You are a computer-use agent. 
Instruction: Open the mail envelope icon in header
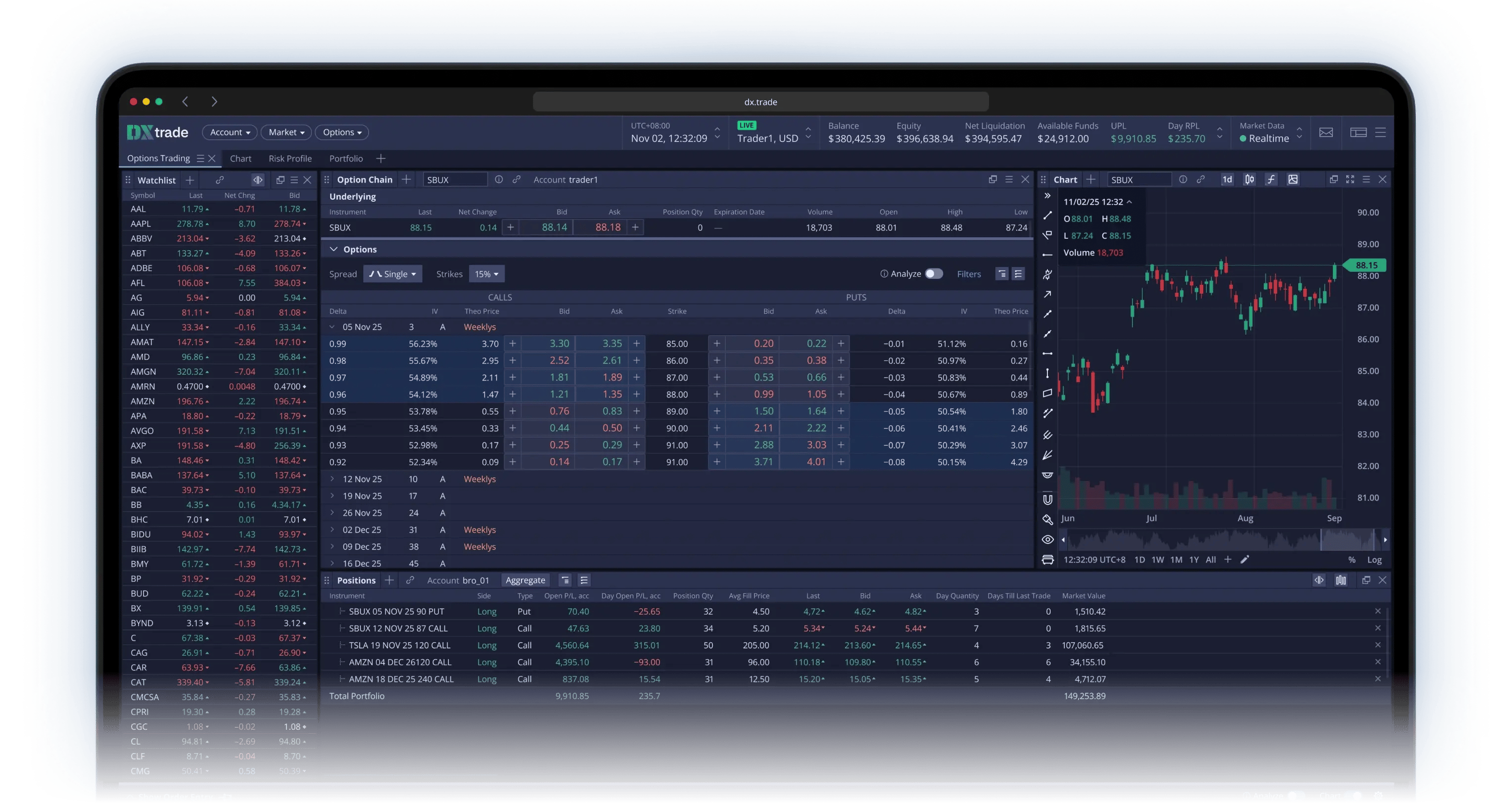(x=1326, y=133)
